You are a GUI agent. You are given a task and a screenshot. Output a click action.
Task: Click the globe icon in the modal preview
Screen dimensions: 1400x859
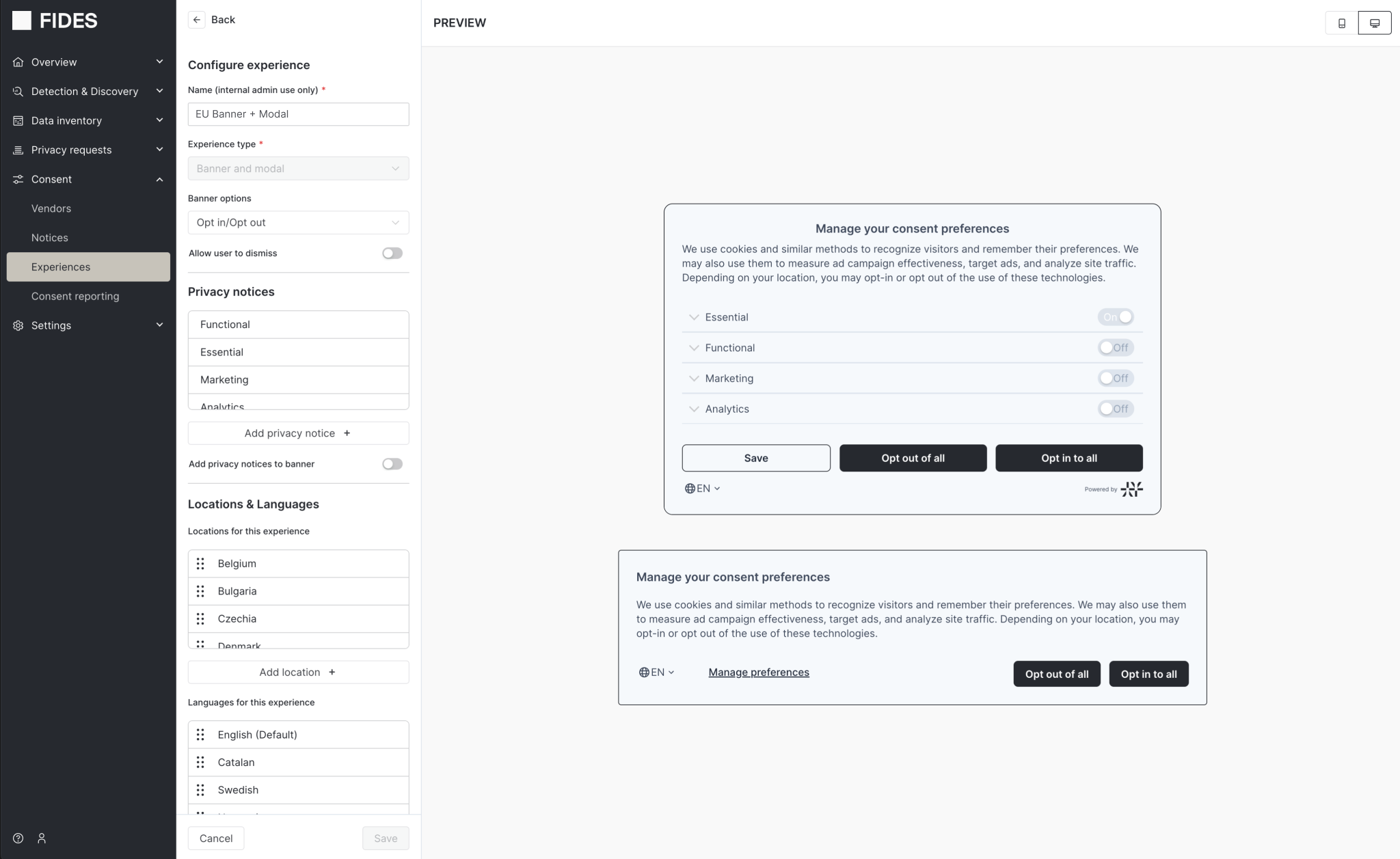tap(690, 488)
